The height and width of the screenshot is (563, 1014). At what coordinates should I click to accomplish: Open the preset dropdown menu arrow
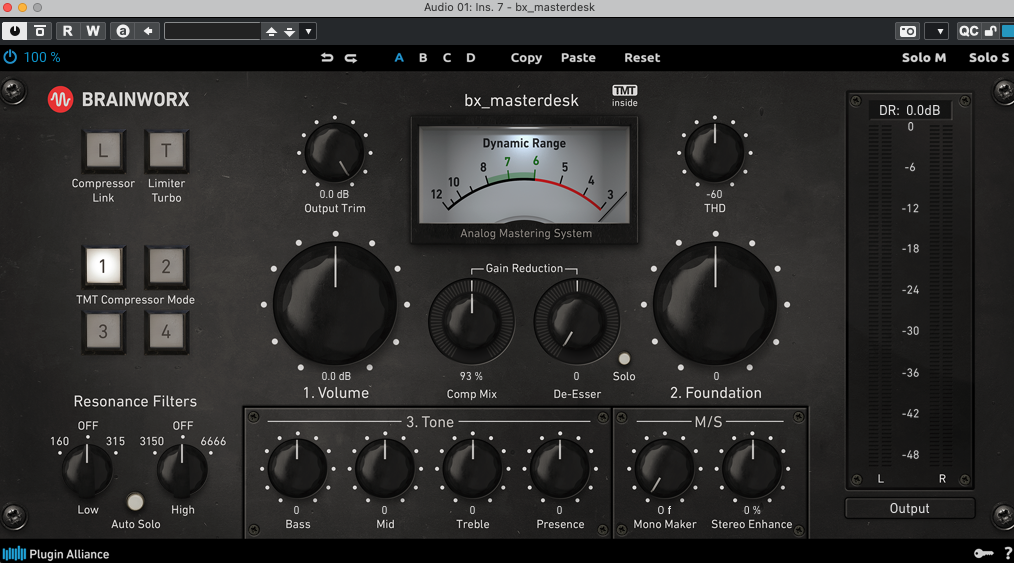pyautogui.click(x=308, y=31)
